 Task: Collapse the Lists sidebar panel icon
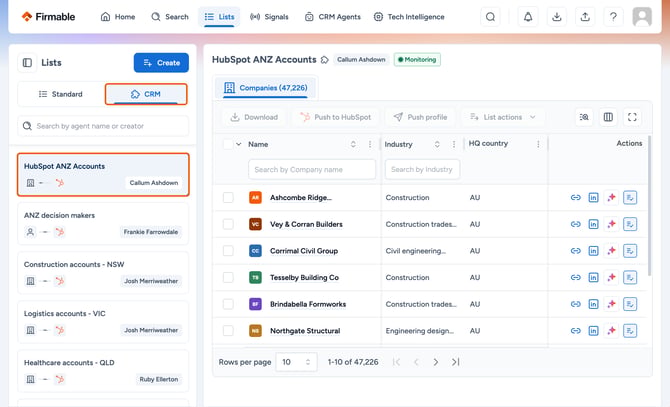27,63
